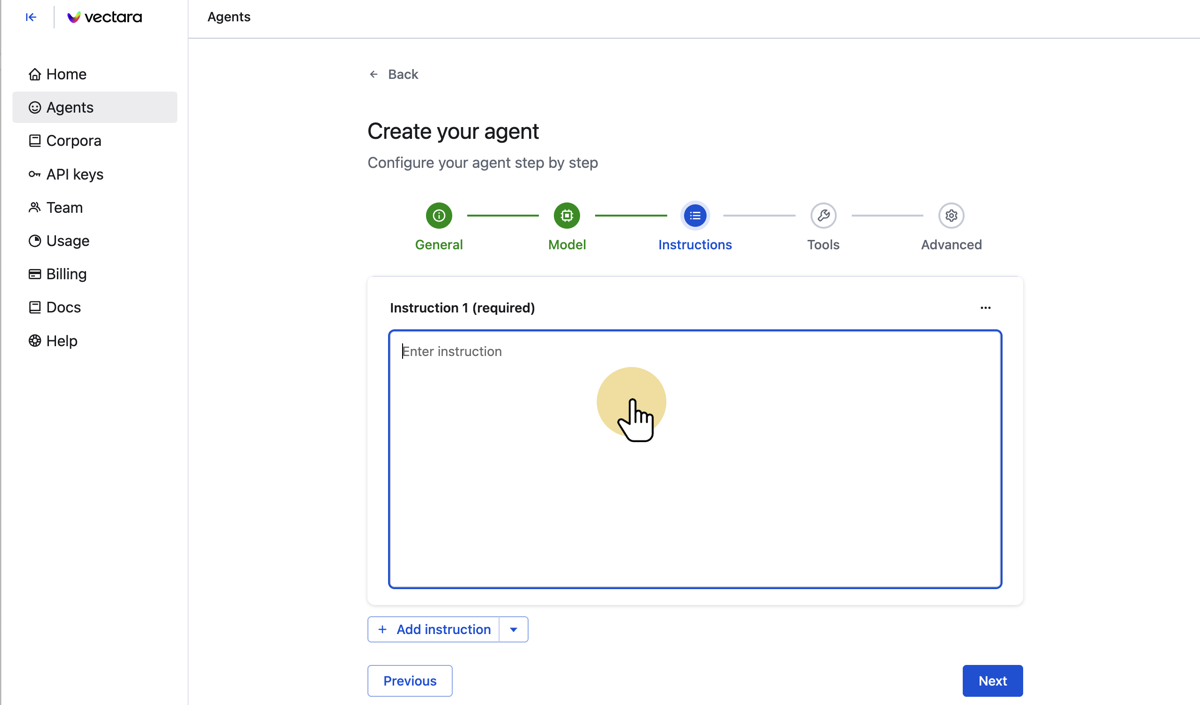
Task: Click the Vectara logo
Action: pos(104,17)
